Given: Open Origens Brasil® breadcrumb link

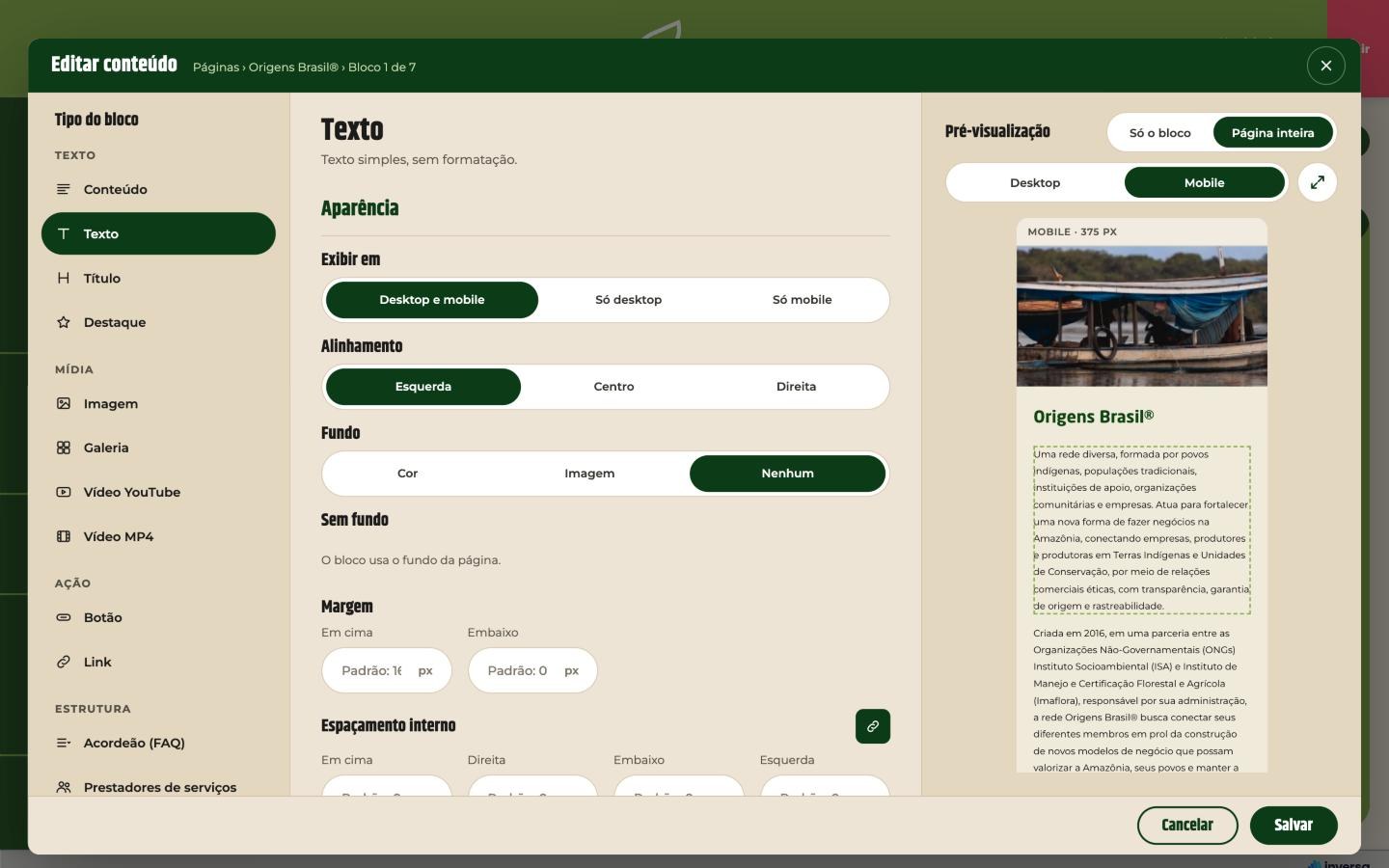Looking at the screenshot, I should 294,68.
